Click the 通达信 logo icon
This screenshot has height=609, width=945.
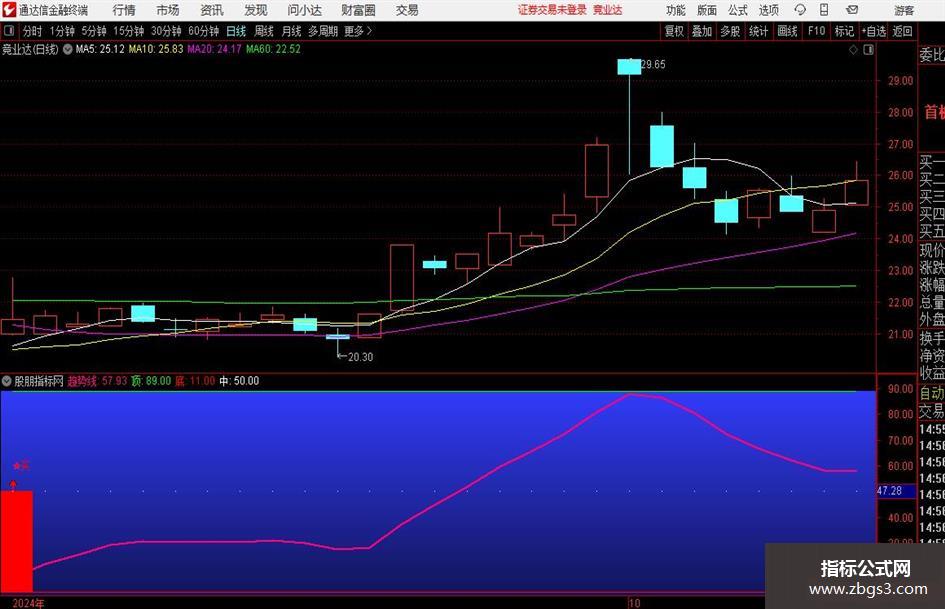9,10
